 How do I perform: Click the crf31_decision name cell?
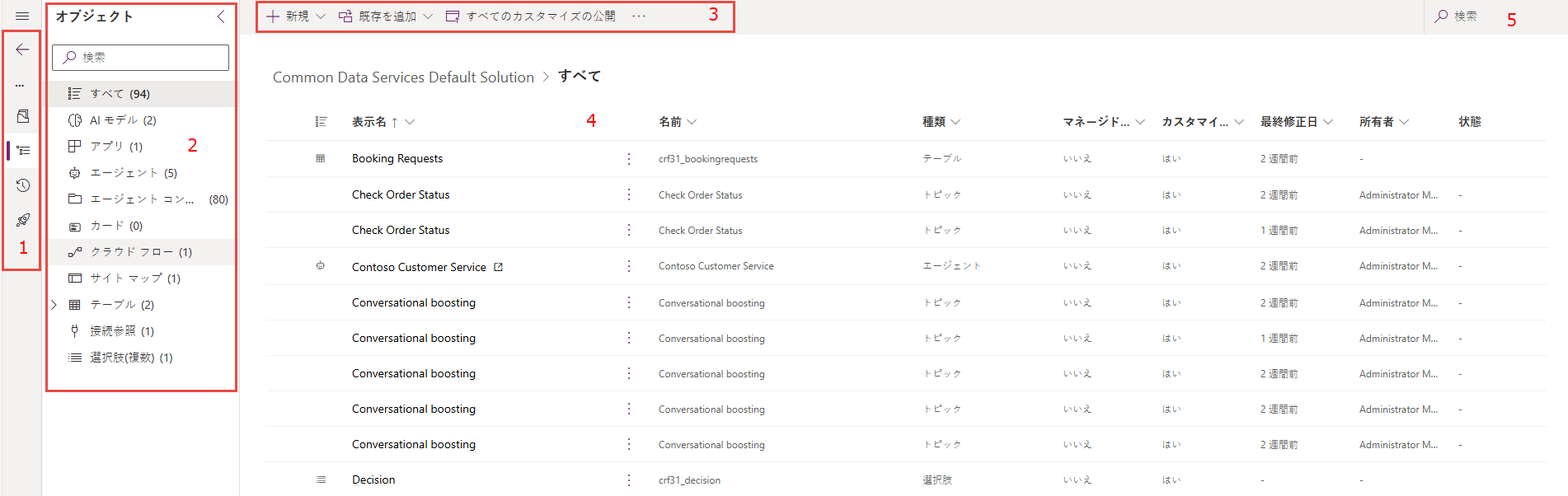[x=689, y=480]
